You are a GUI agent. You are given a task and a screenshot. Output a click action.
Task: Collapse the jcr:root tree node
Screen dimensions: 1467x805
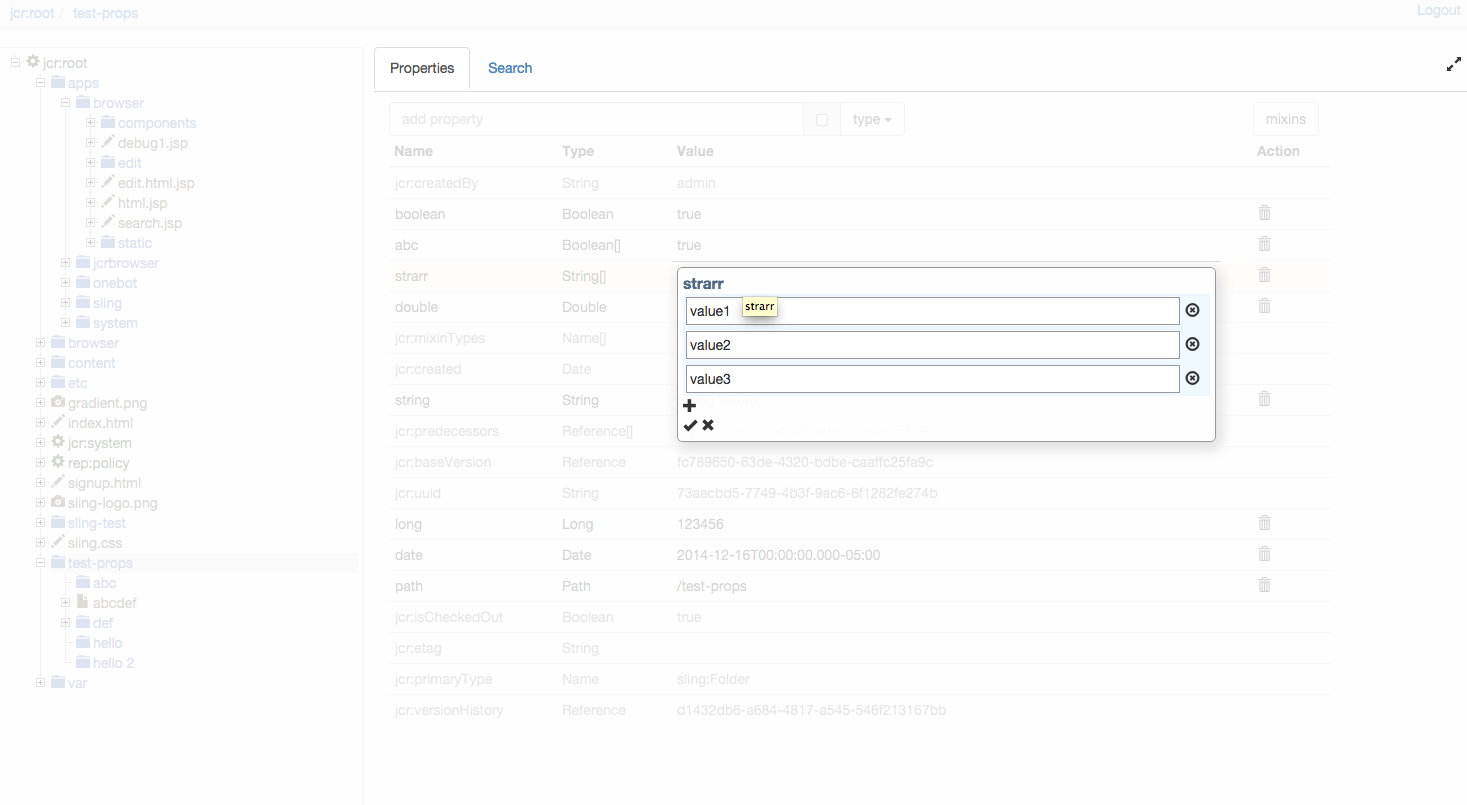[x=16, y=62]
